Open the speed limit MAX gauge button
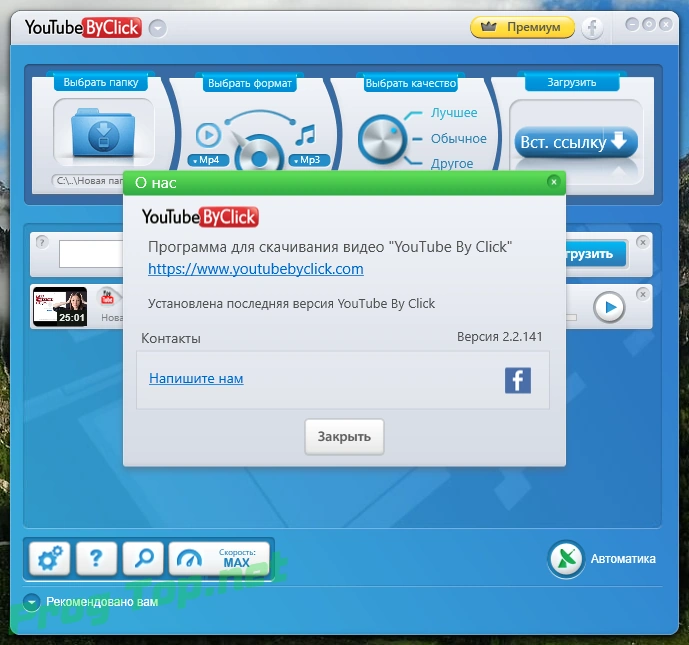The width and height of the screenshot is (689, 645). [x=219, y=558]
